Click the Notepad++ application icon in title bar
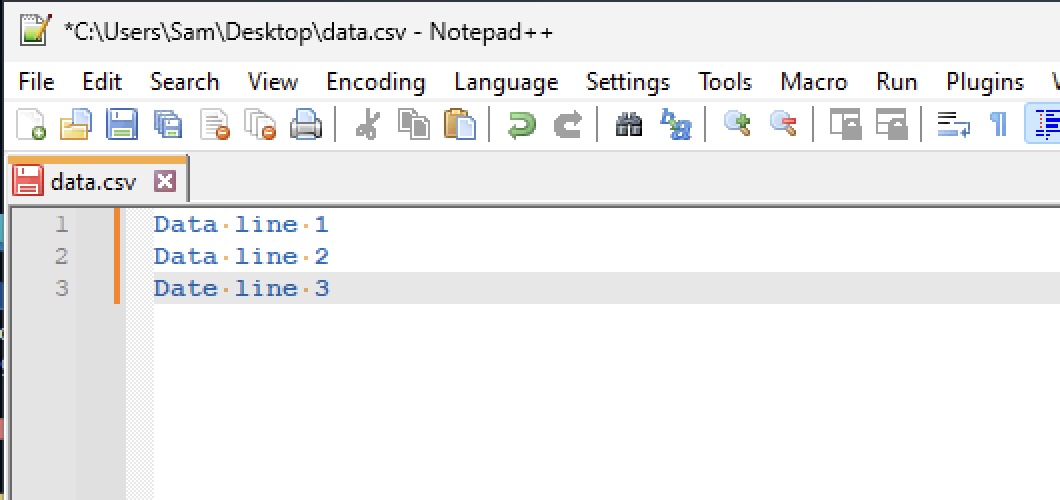The height and width of the screenshot is (500, 1060). (x=35, y=29)
